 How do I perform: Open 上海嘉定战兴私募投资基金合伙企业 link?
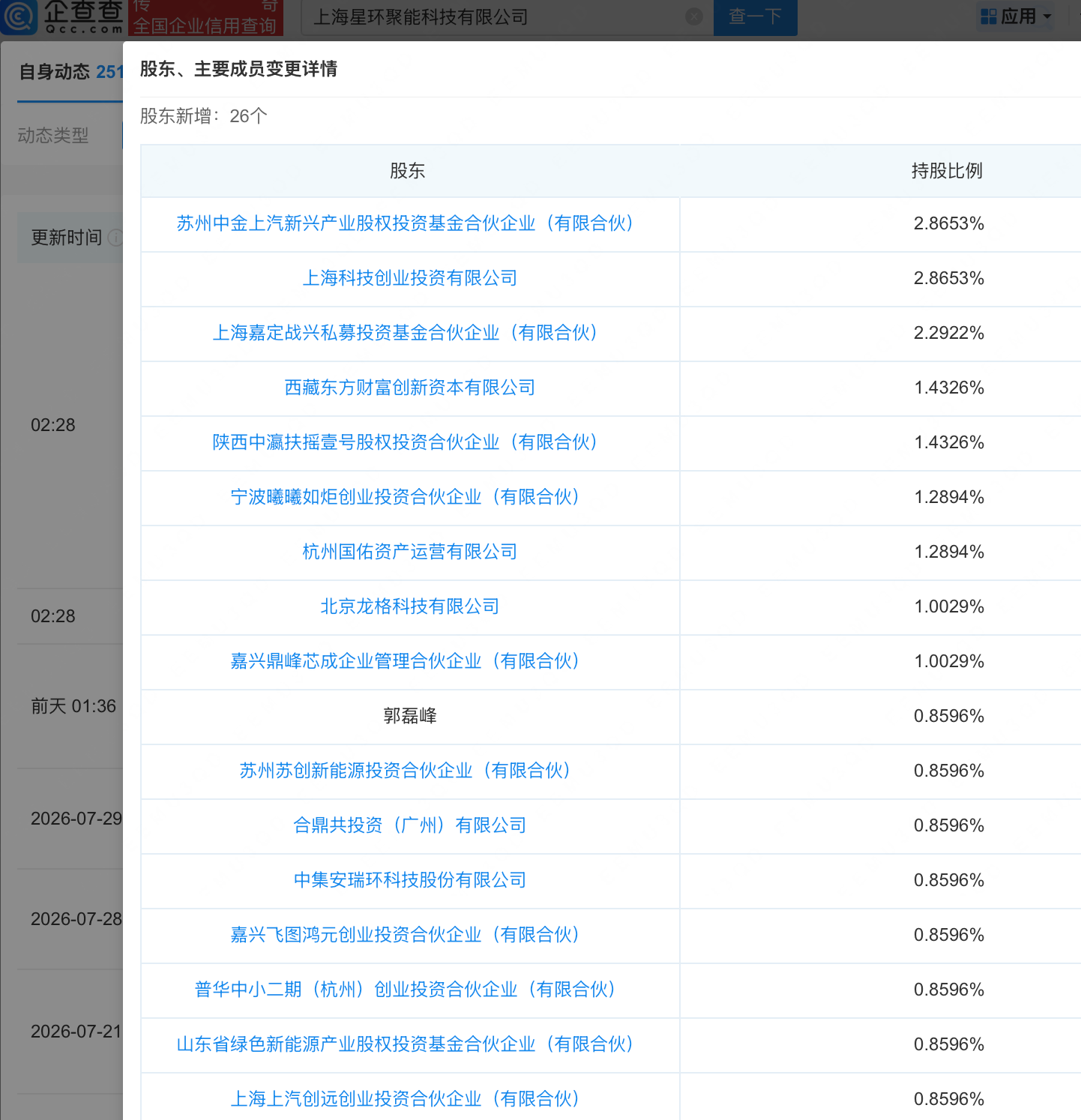[x=406, y=333]
